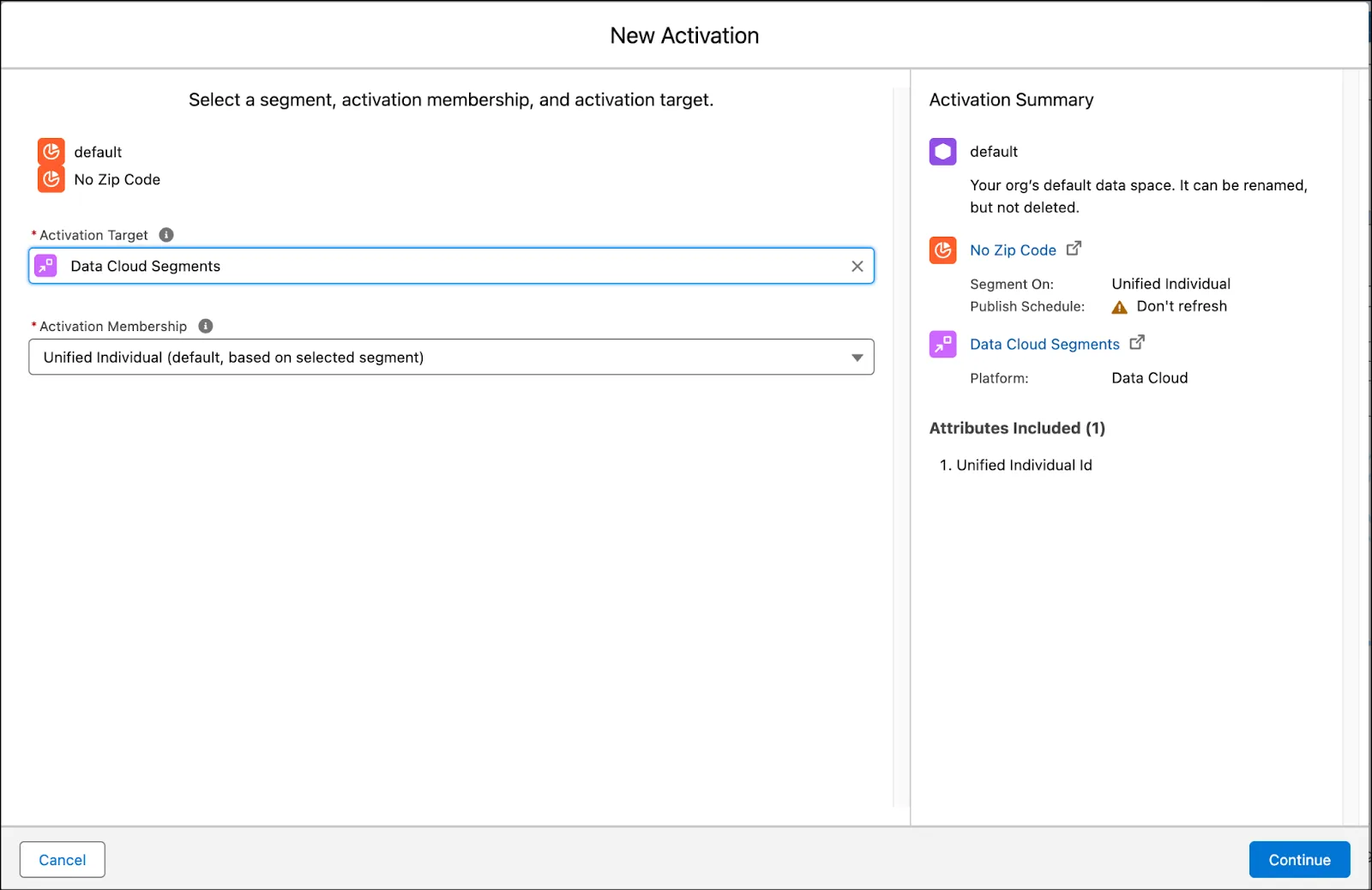Open No Zip Code in a new window via its external link icon
1372x890 pixels.
point(1074,249)
